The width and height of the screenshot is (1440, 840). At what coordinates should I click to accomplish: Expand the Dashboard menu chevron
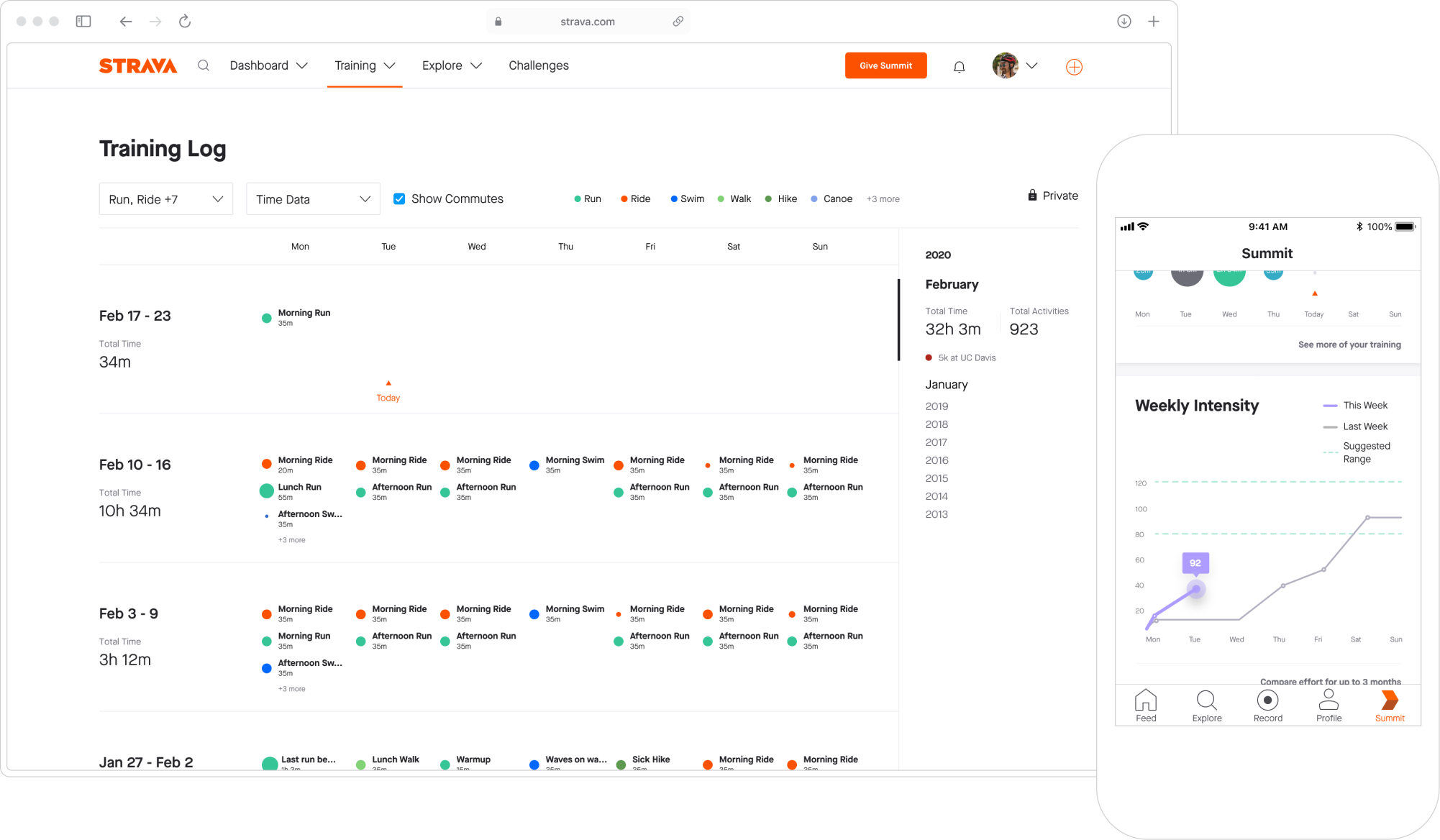click(302, 65)
